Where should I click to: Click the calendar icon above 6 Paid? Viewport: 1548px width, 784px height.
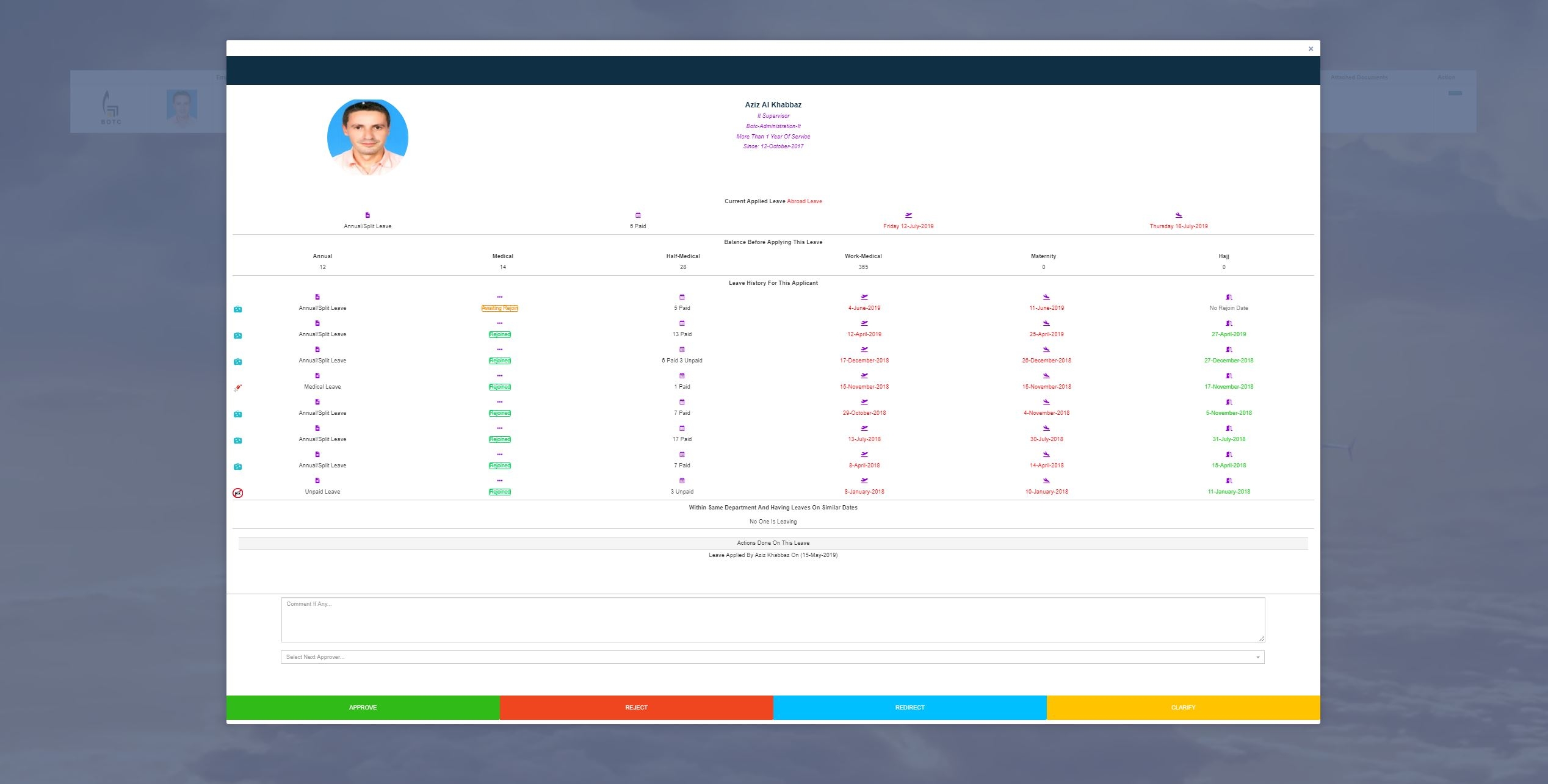(x=638, y=215)
